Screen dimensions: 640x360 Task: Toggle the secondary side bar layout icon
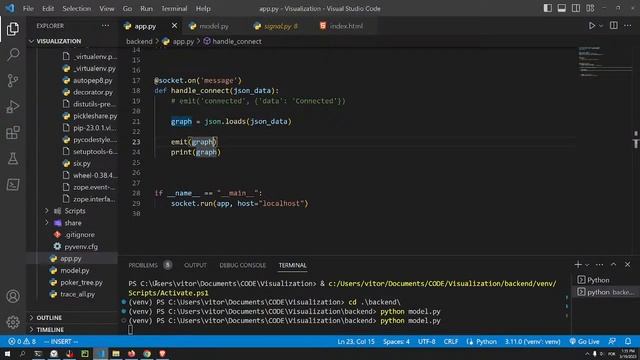coord(576,8)
